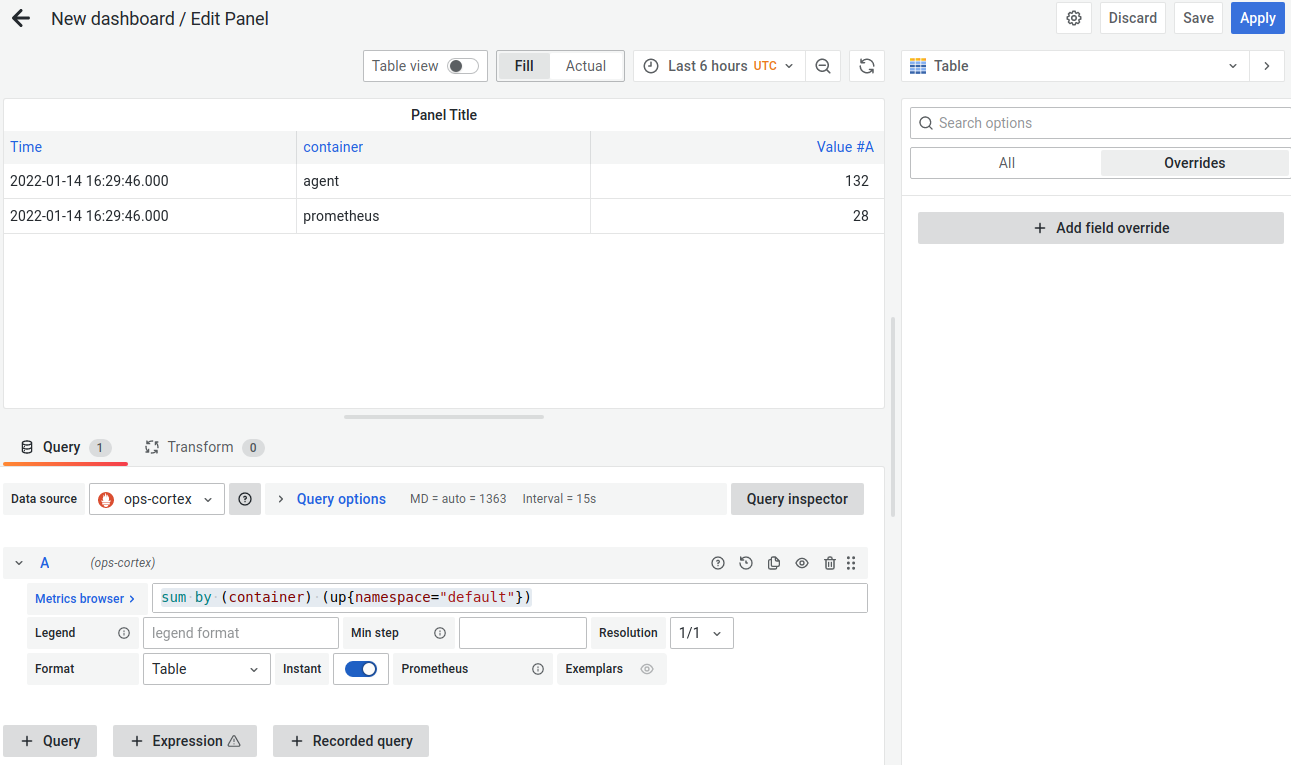1291x765 pixels.
Task: Click the Discard button
Action: coord(1133,18)
